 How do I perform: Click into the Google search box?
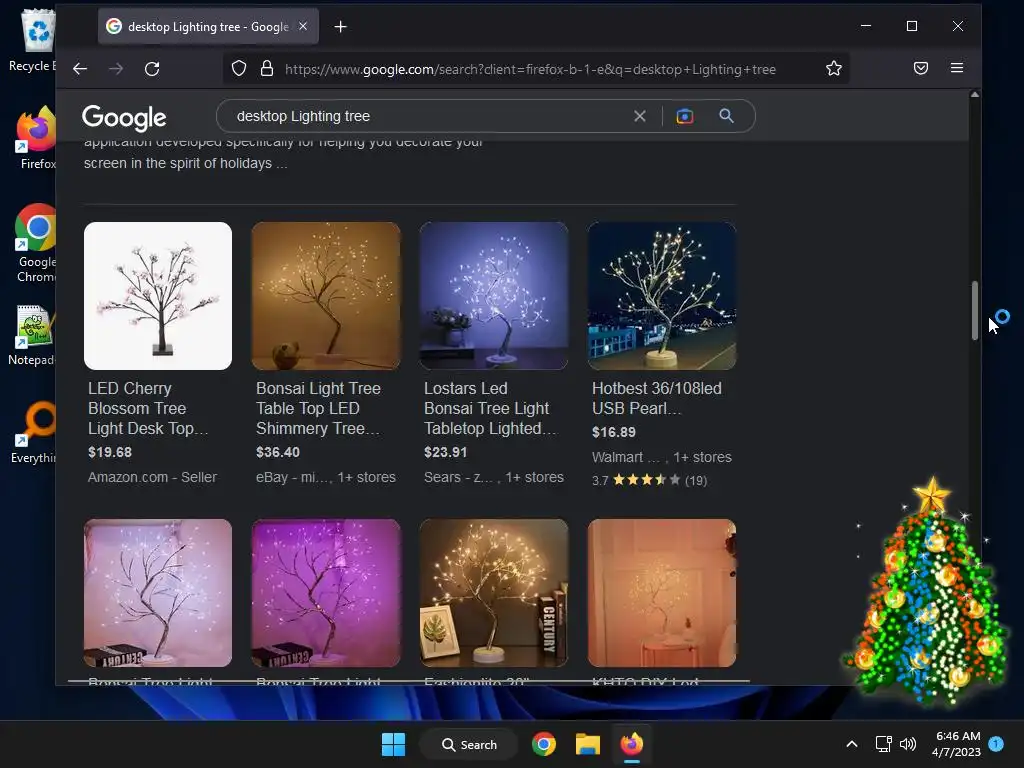coord(431,116)
